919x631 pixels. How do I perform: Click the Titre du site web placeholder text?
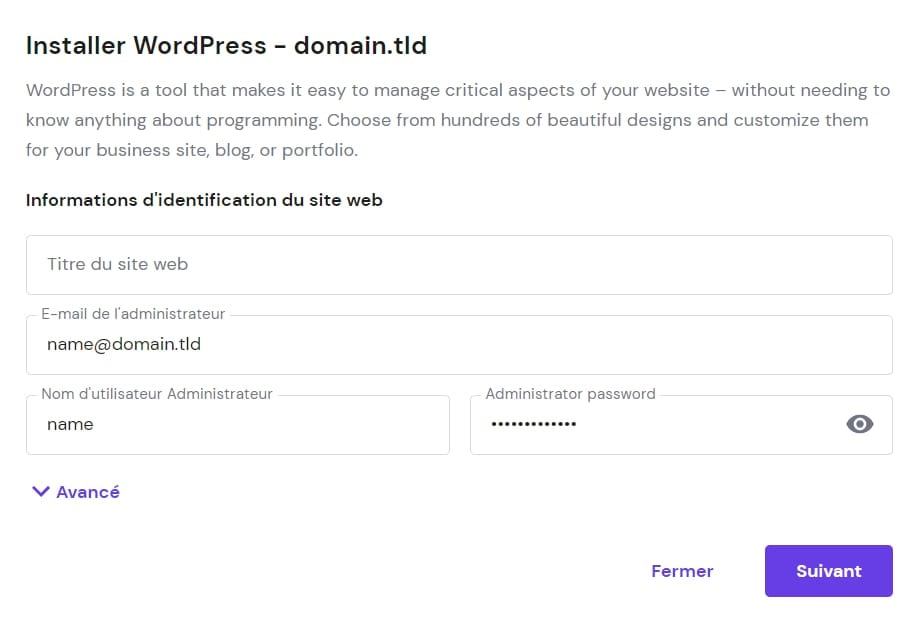pos(117,265)
